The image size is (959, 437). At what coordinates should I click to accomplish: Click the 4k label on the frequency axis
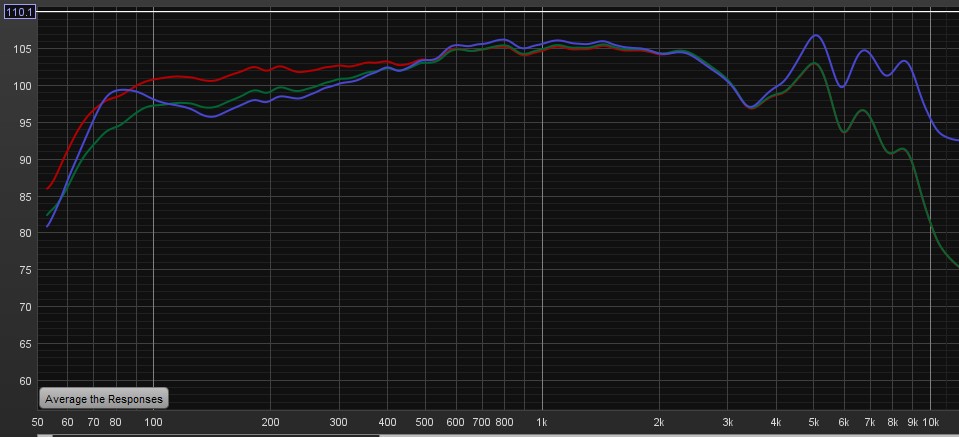[x=776, y=422]
